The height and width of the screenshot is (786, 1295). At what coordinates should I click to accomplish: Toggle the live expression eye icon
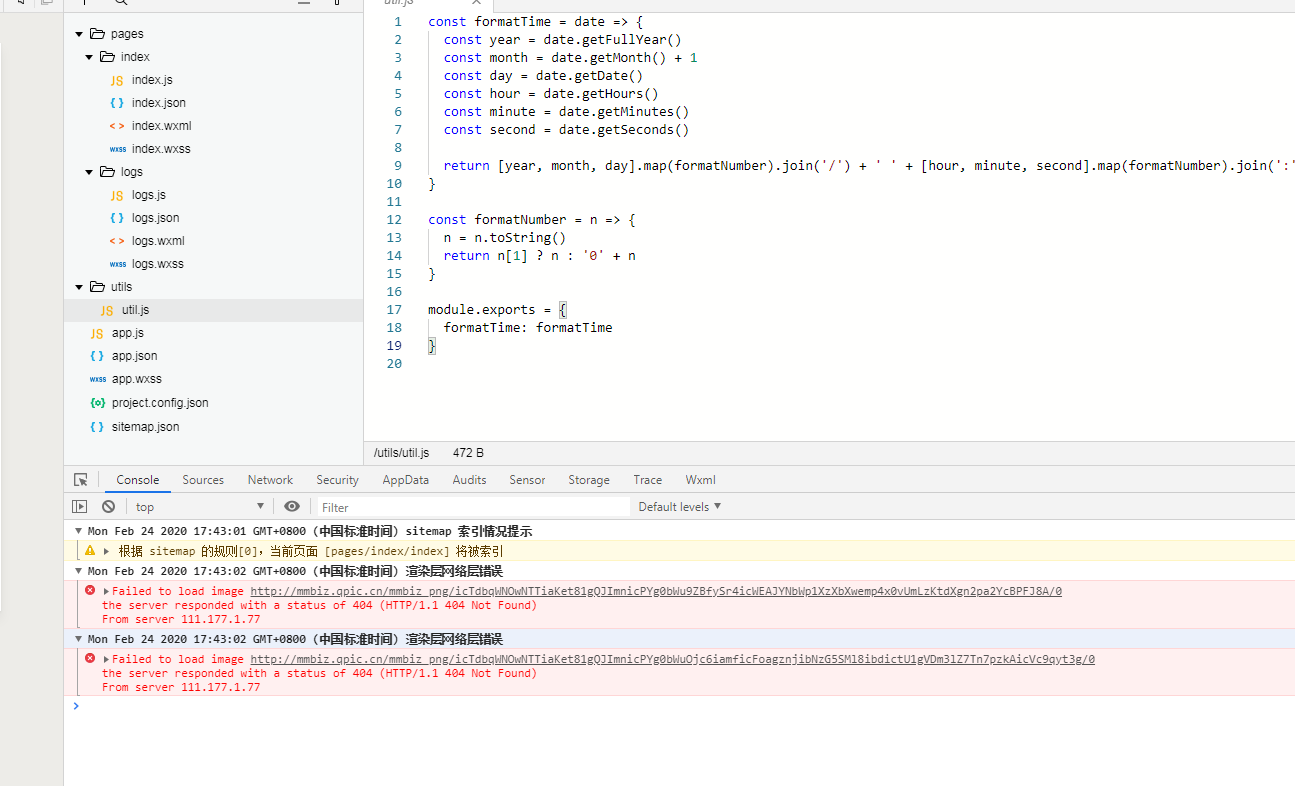(x=292, y=507)
